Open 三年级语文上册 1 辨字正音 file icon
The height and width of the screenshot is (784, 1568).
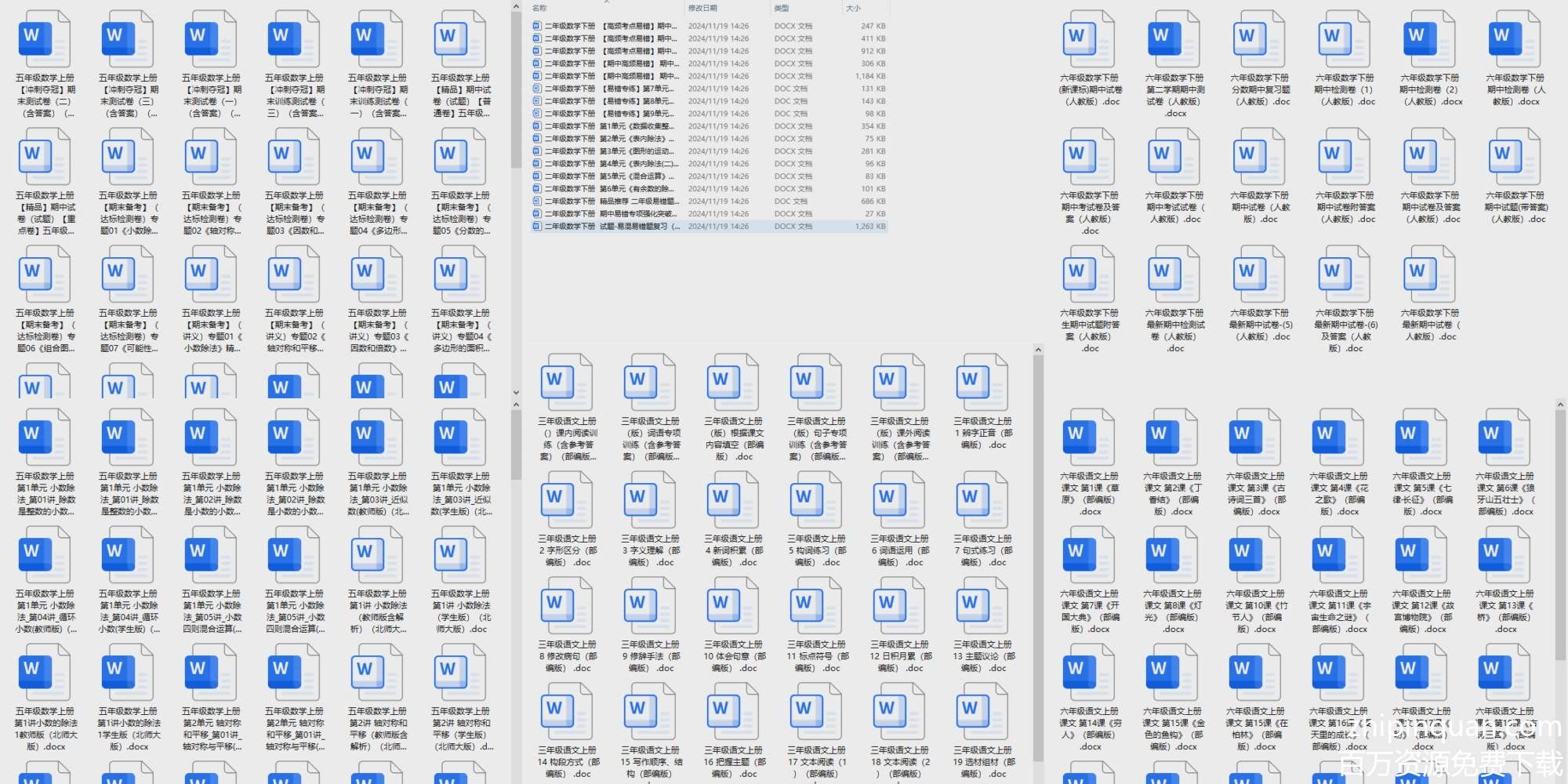(x=982, y=382)
